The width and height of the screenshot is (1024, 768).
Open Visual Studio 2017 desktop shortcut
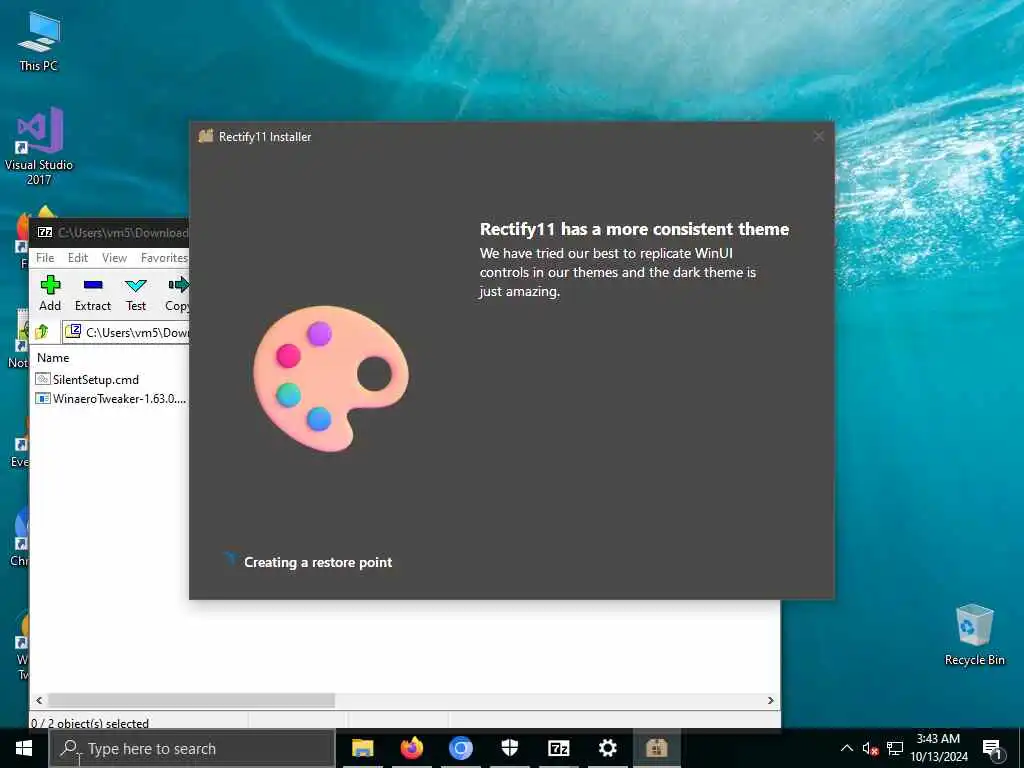(x=39, y=146)
